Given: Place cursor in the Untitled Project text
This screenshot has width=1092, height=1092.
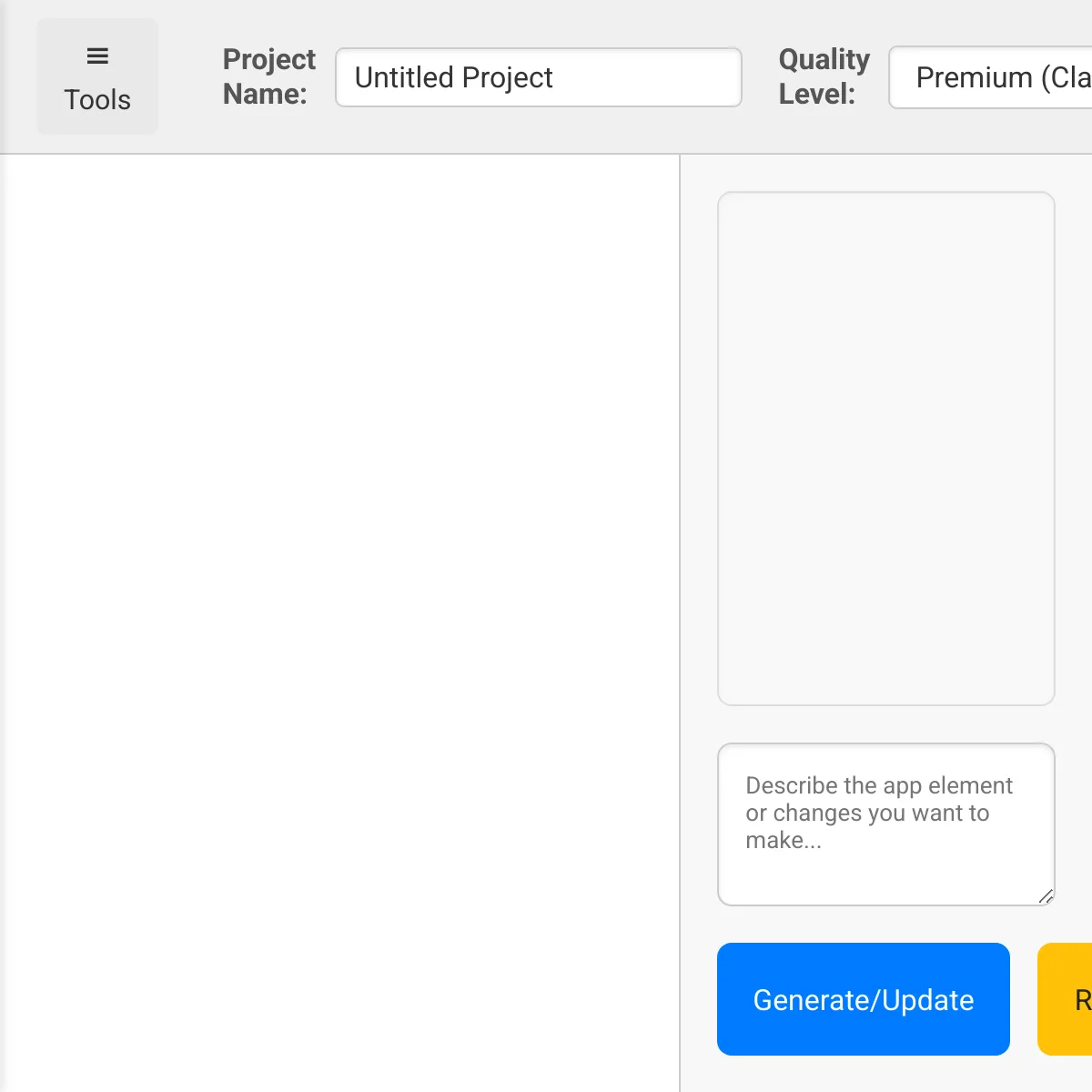Looking at the screenshot, I should pyautogui.click(x=453, y=77).
